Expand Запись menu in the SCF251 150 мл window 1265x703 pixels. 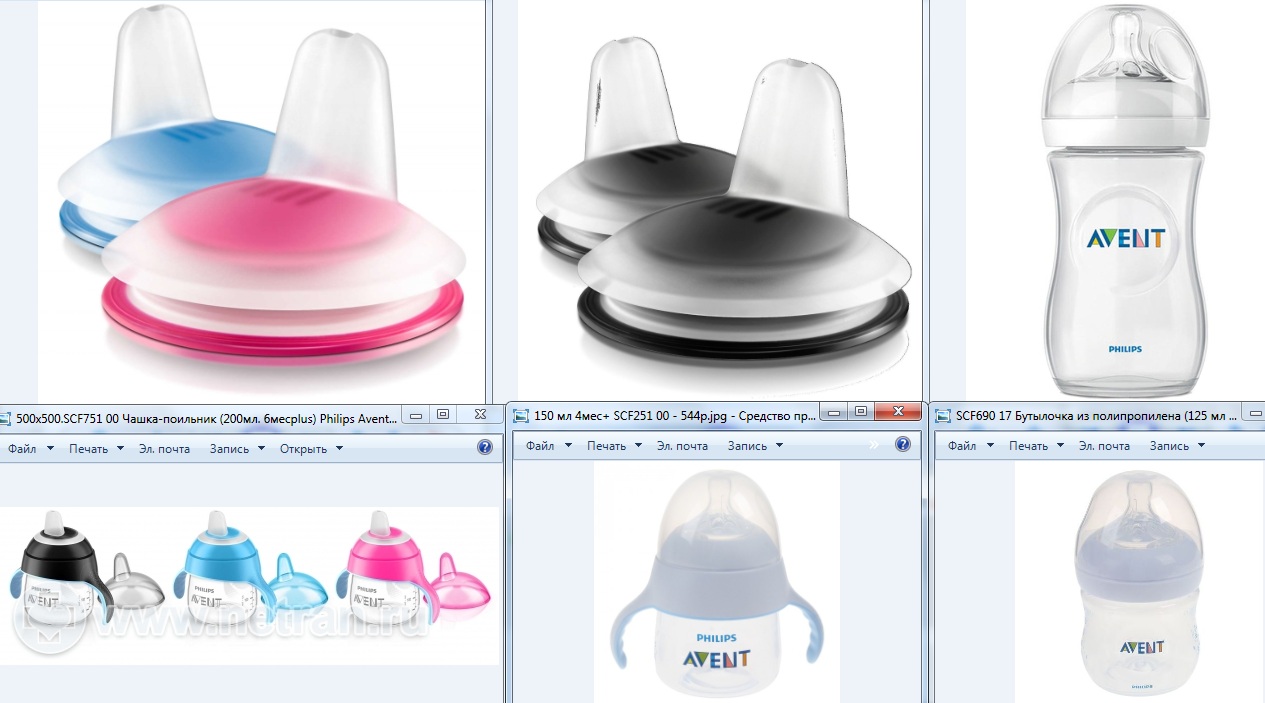[755, 446]
